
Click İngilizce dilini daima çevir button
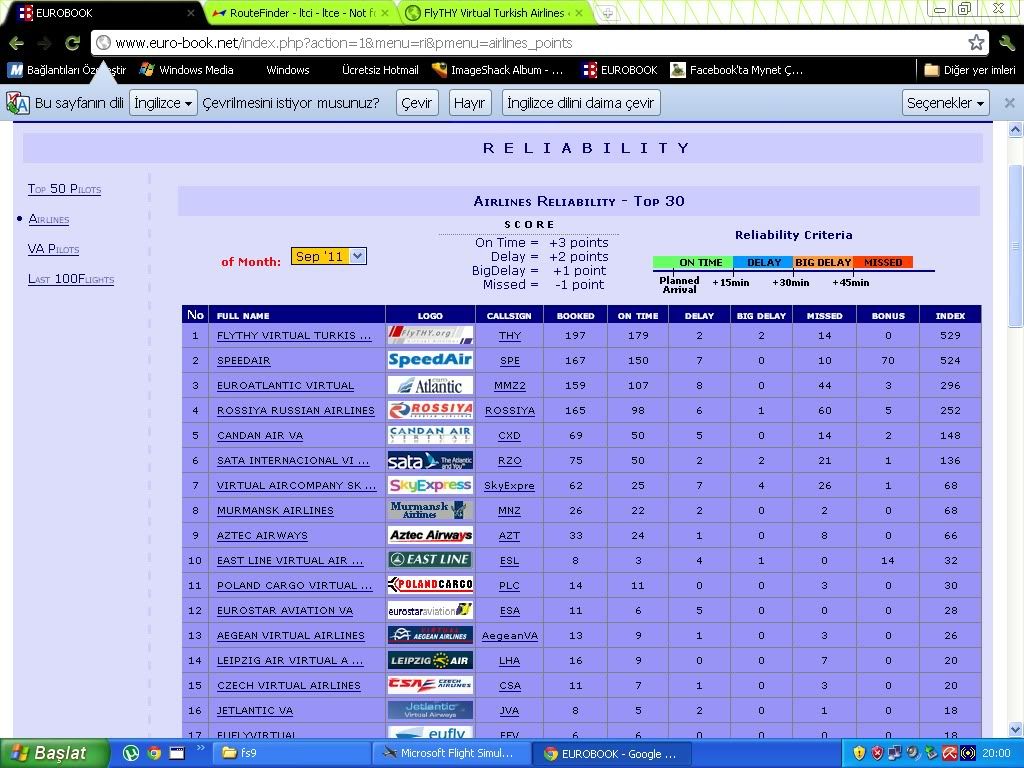pos(581,103)
